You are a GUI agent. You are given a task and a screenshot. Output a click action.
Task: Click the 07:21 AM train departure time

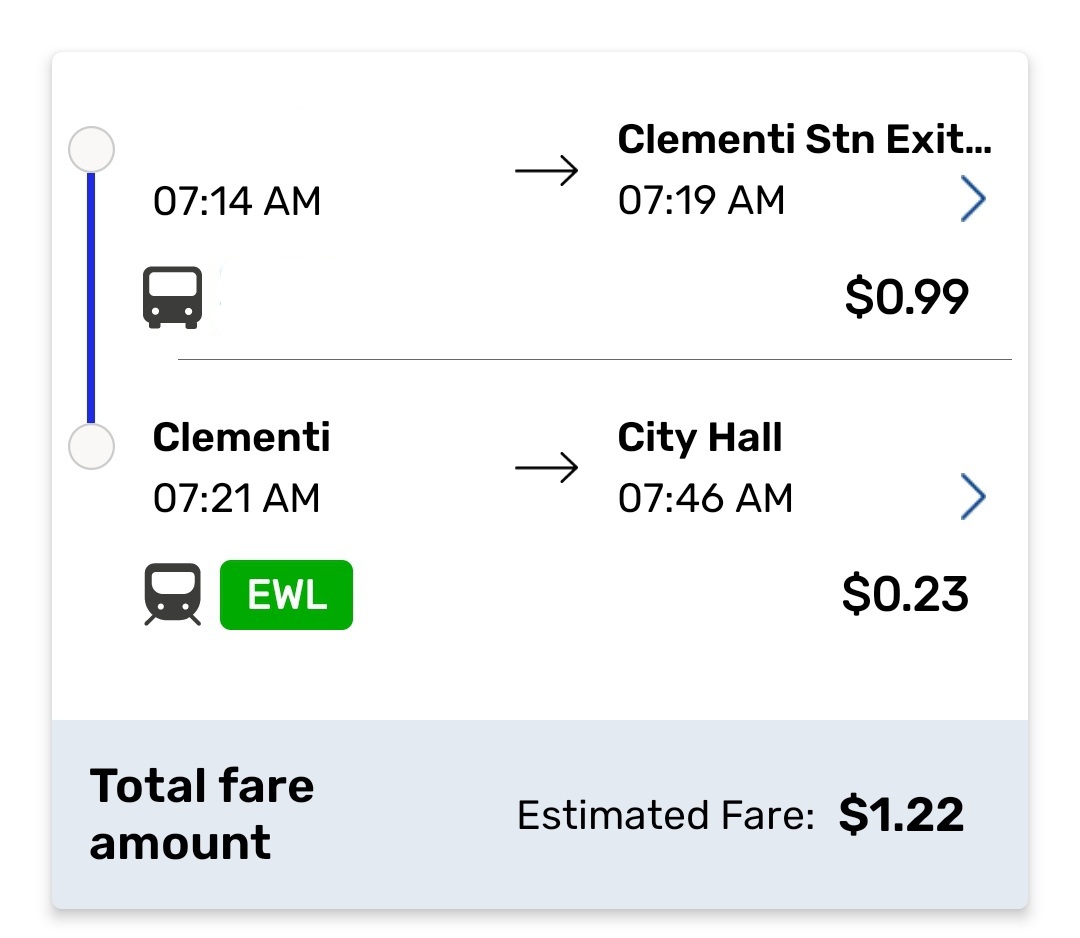pyautogui.click(x=237, y=498)
